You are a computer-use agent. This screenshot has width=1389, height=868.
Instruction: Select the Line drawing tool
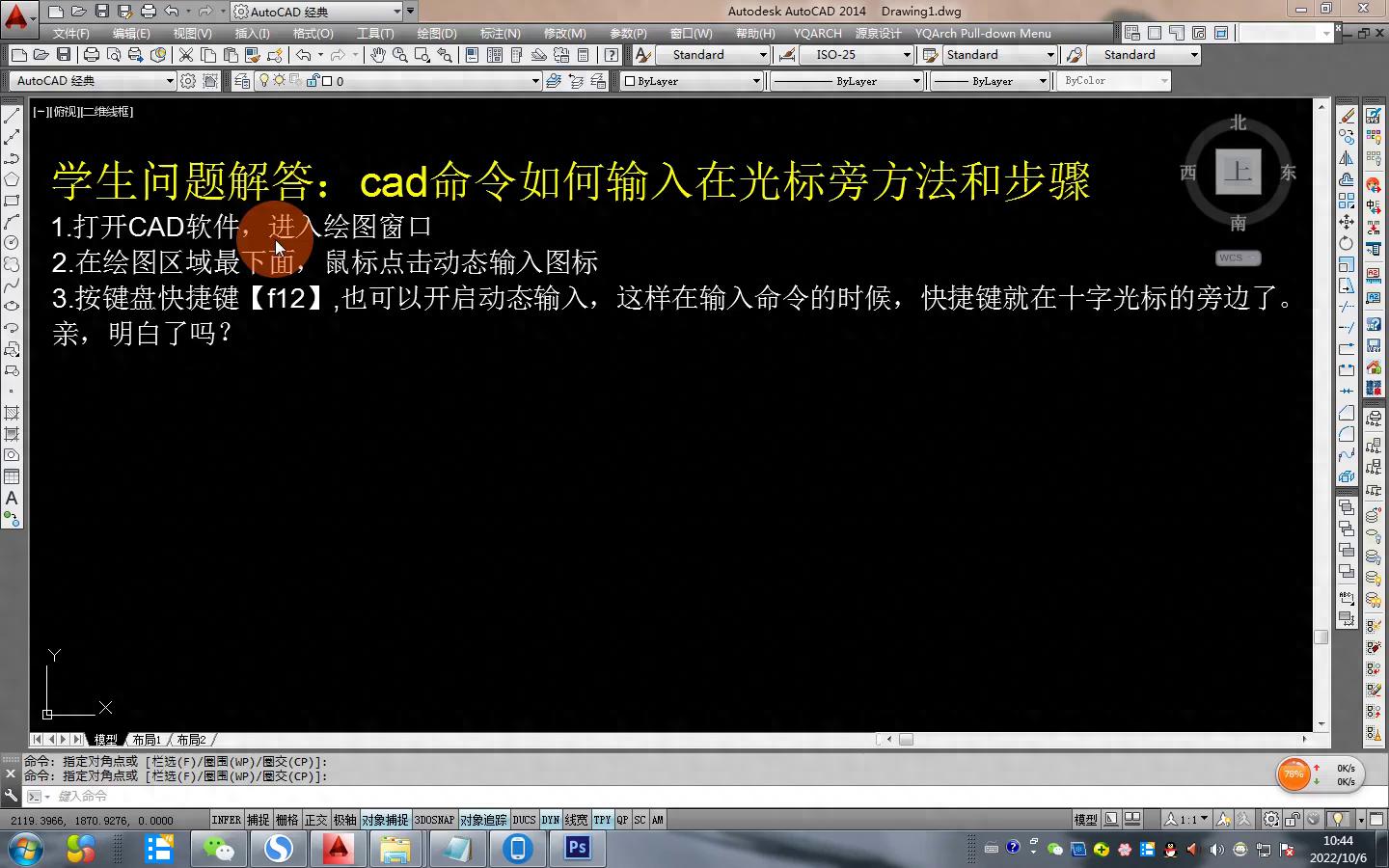click(x=12, y=116)
